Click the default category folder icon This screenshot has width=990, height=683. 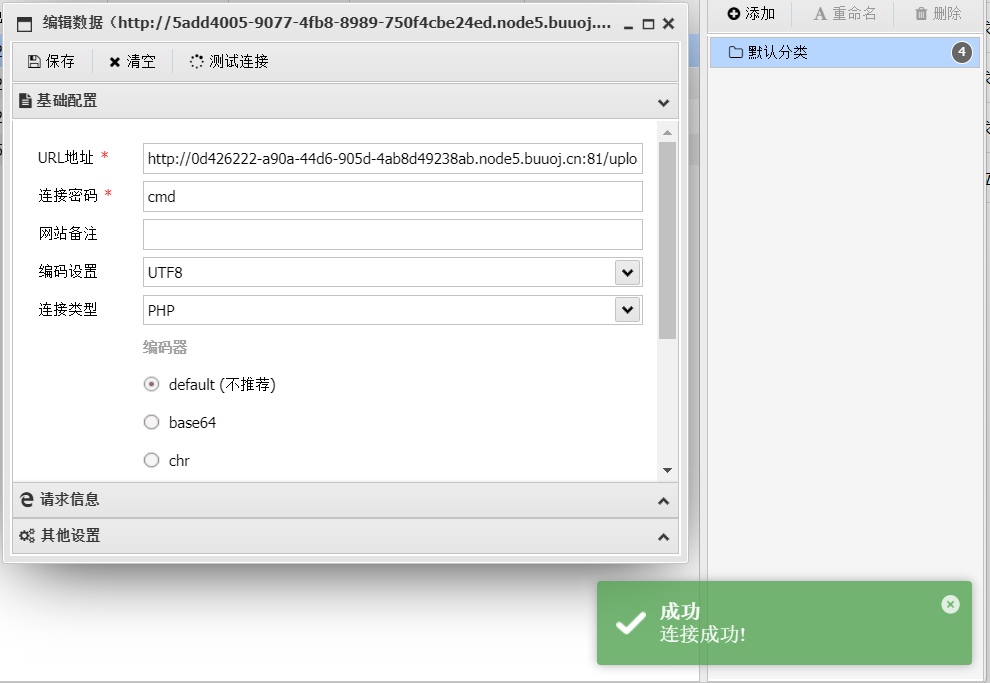(736, 53)
